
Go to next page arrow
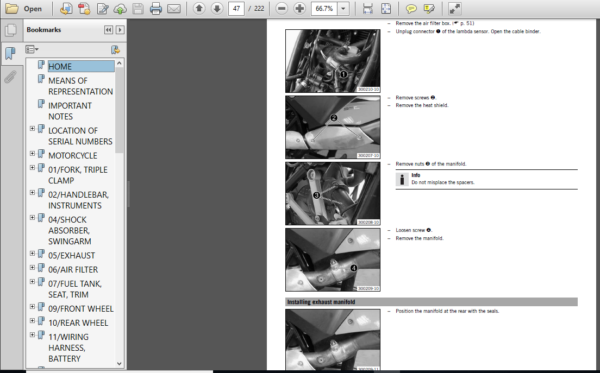[217, 8]
